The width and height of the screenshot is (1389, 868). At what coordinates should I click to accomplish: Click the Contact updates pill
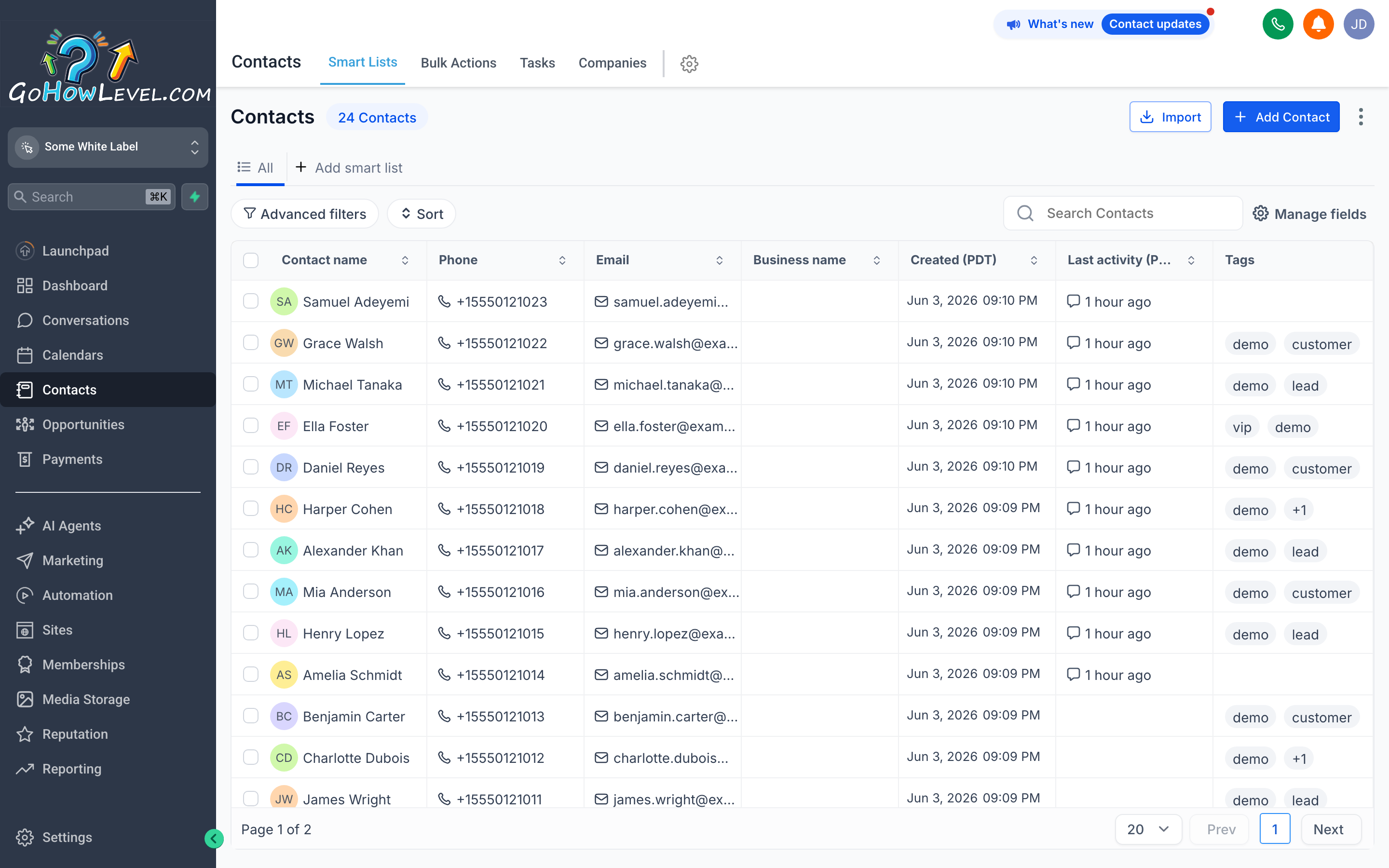point(1155,24)
